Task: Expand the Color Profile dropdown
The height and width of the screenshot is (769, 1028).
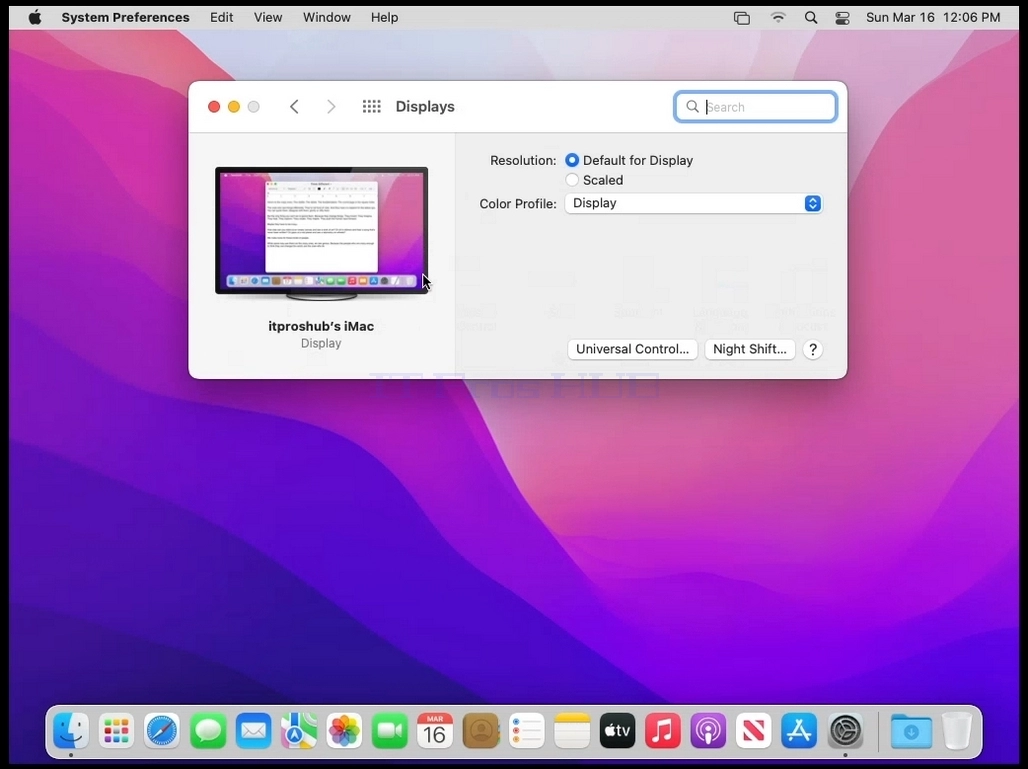Action: 694,203
